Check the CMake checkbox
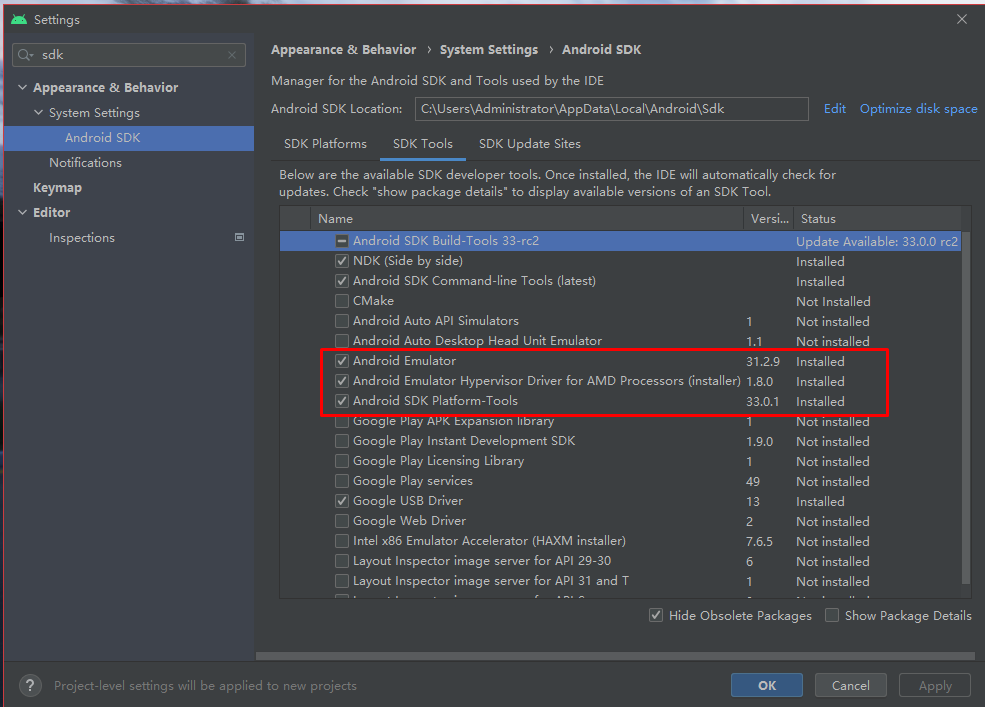 (342, 301)
